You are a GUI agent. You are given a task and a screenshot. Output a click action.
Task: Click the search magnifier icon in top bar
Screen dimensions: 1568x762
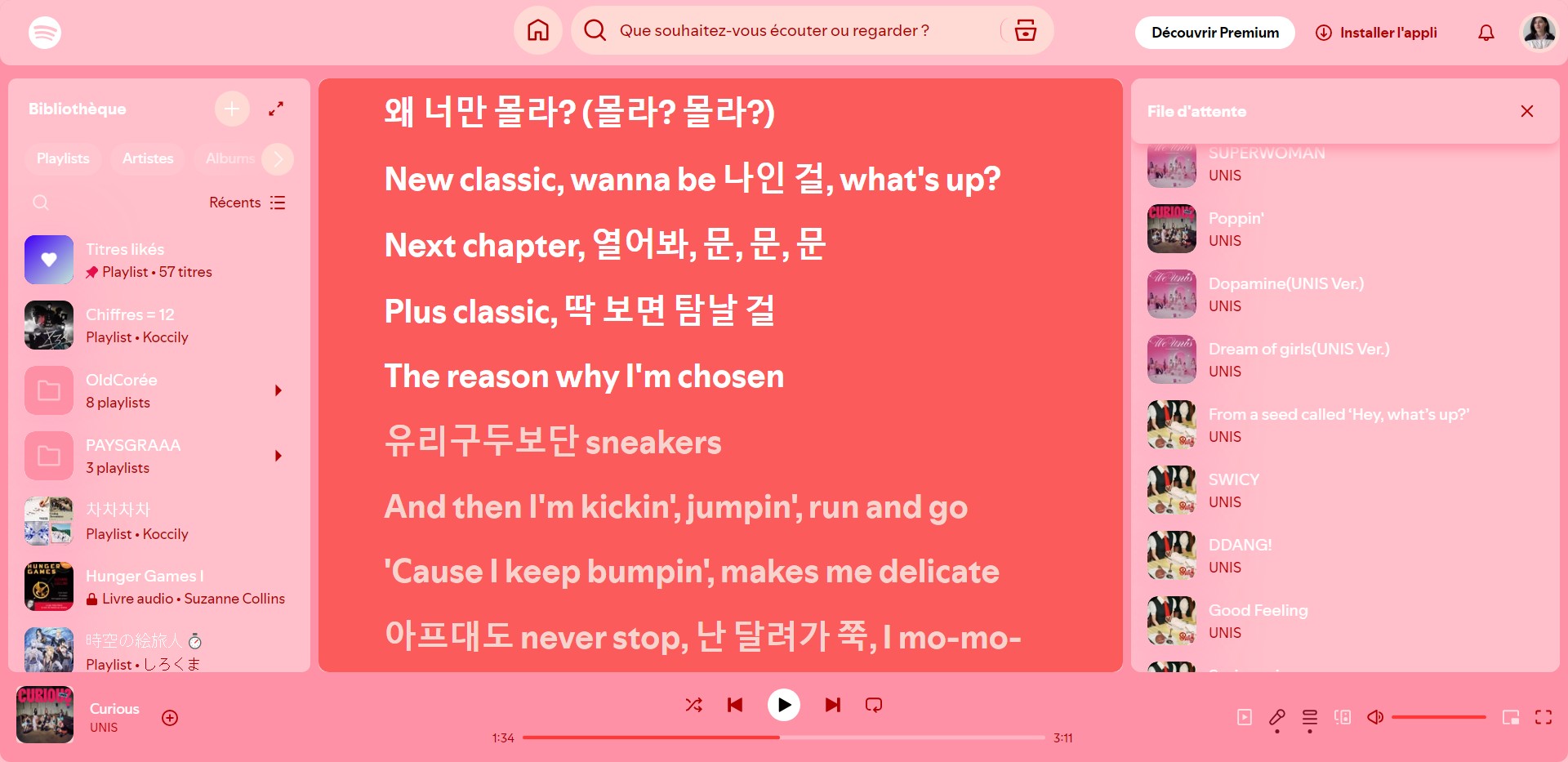(595, 31)
